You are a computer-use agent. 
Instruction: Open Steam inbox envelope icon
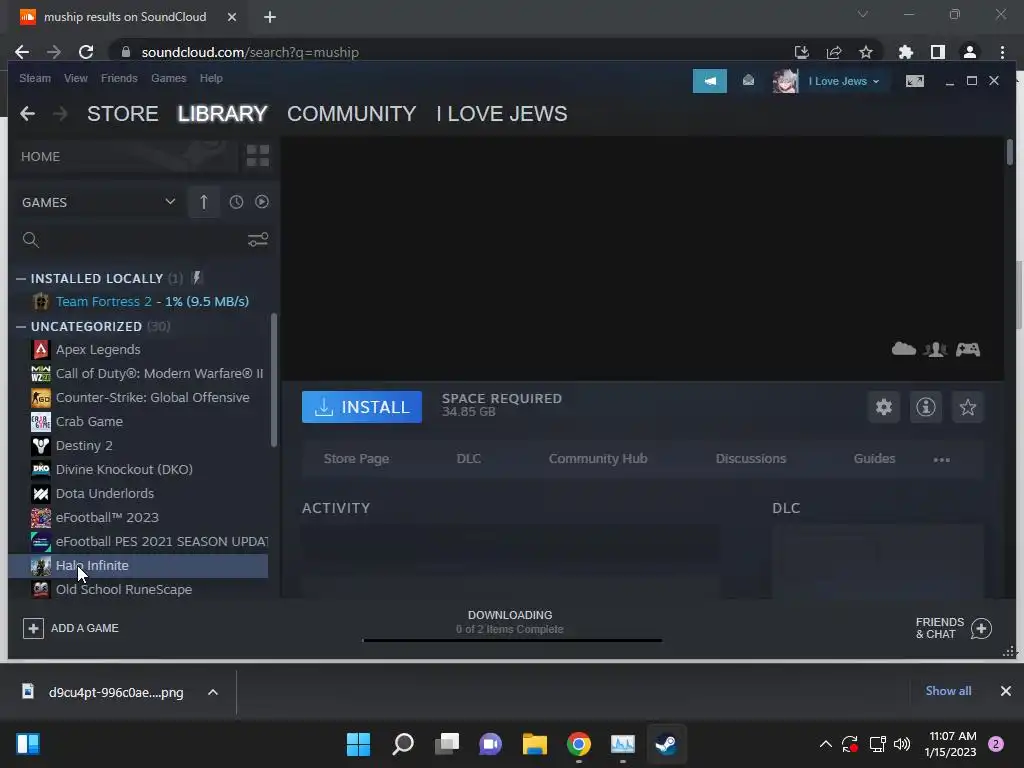pyautogui.click(x=748, y=80)
